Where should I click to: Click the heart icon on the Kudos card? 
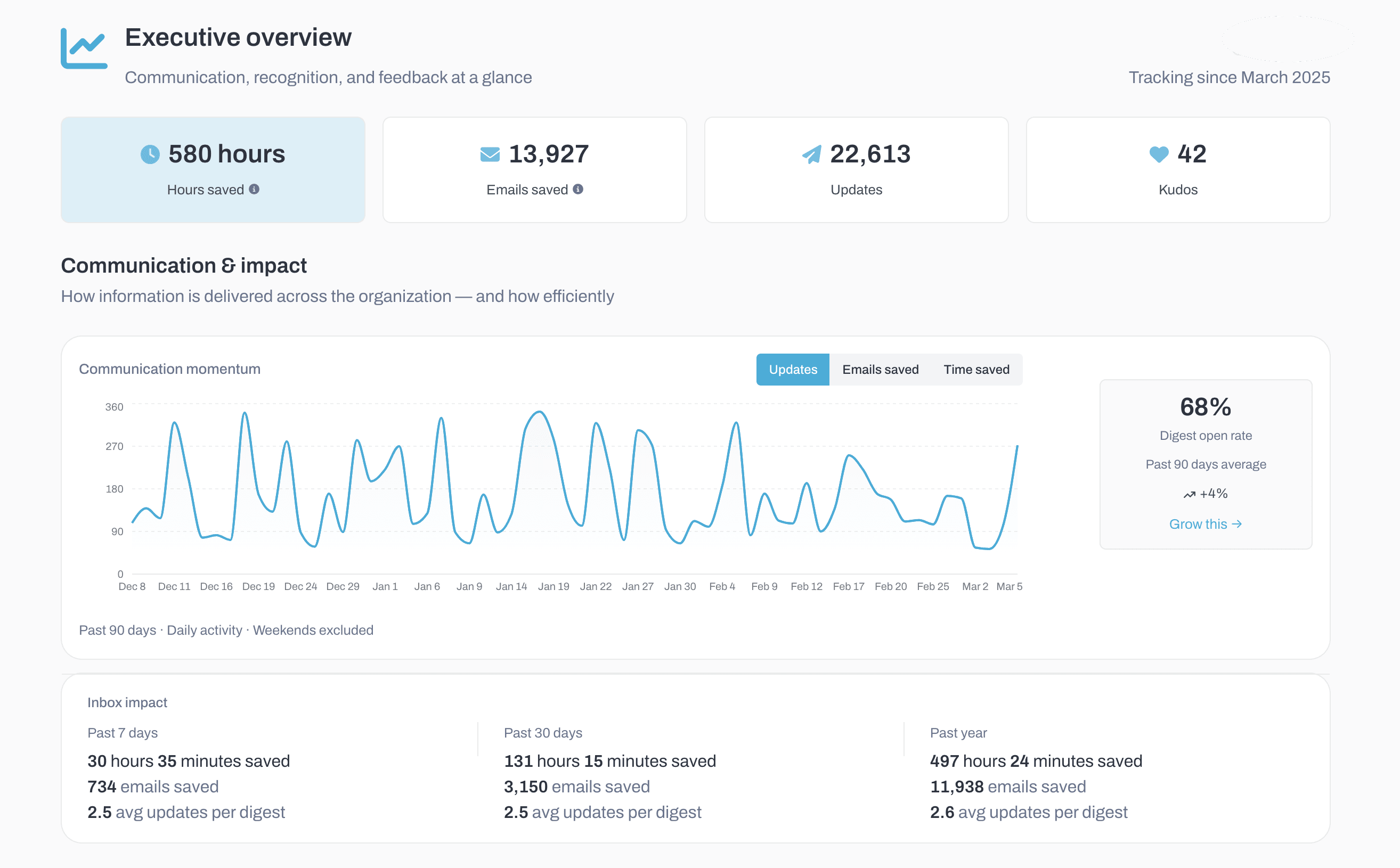[x=1159, y=154]
